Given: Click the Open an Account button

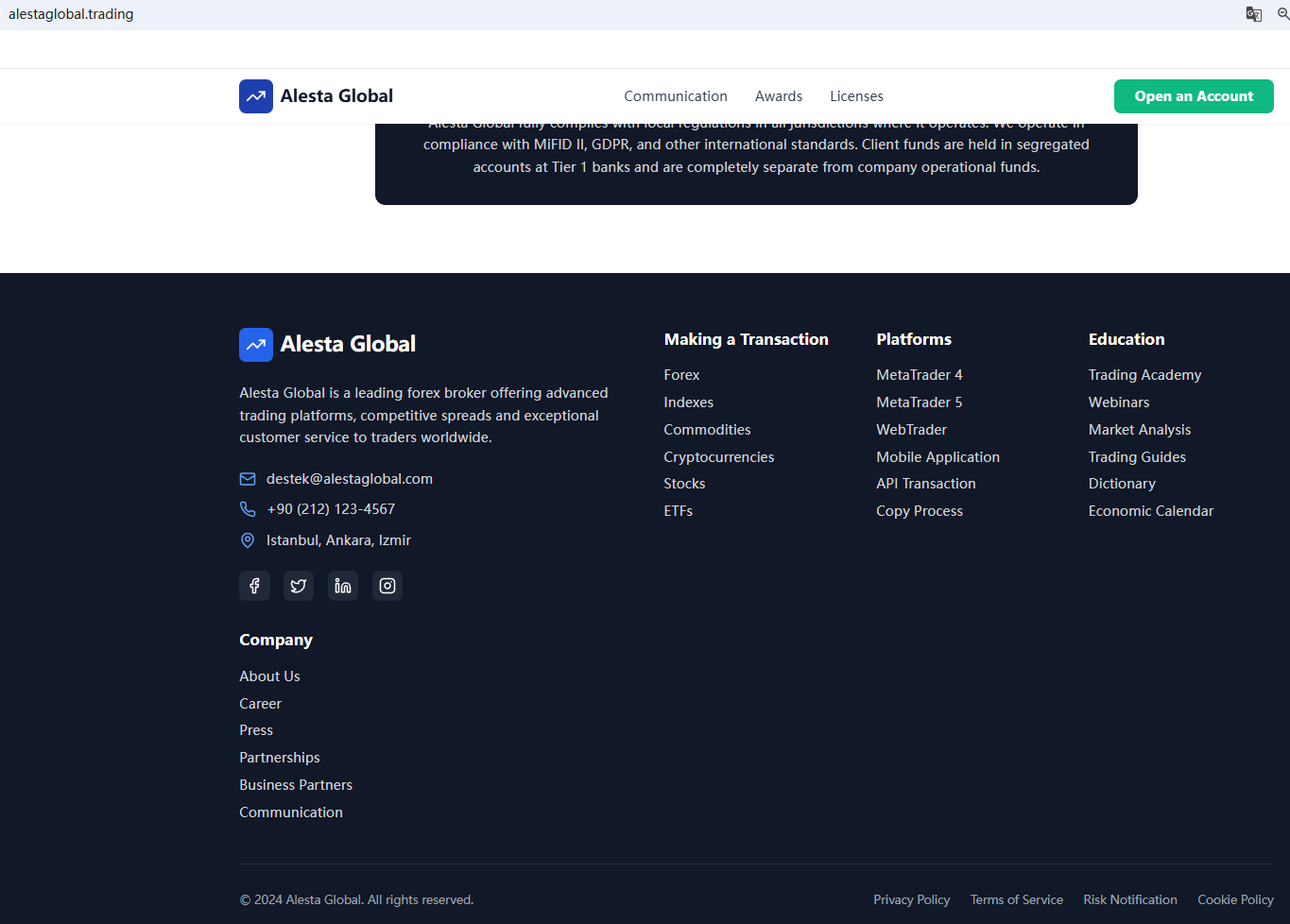Looking at the screenshot, I should pyautogui.click(x=1194, y=96).
